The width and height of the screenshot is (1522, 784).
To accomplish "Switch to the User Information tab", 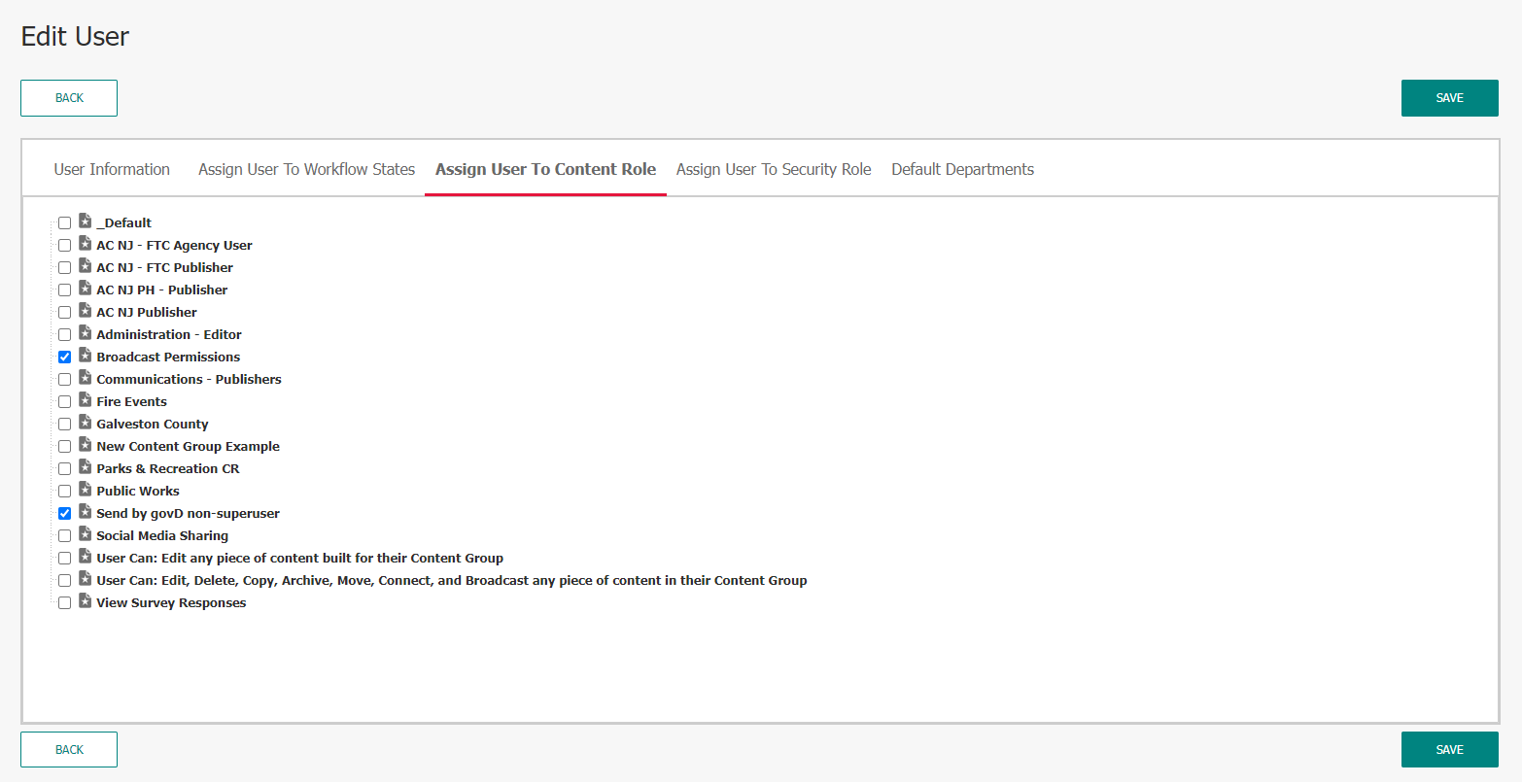I will [112, 168].
